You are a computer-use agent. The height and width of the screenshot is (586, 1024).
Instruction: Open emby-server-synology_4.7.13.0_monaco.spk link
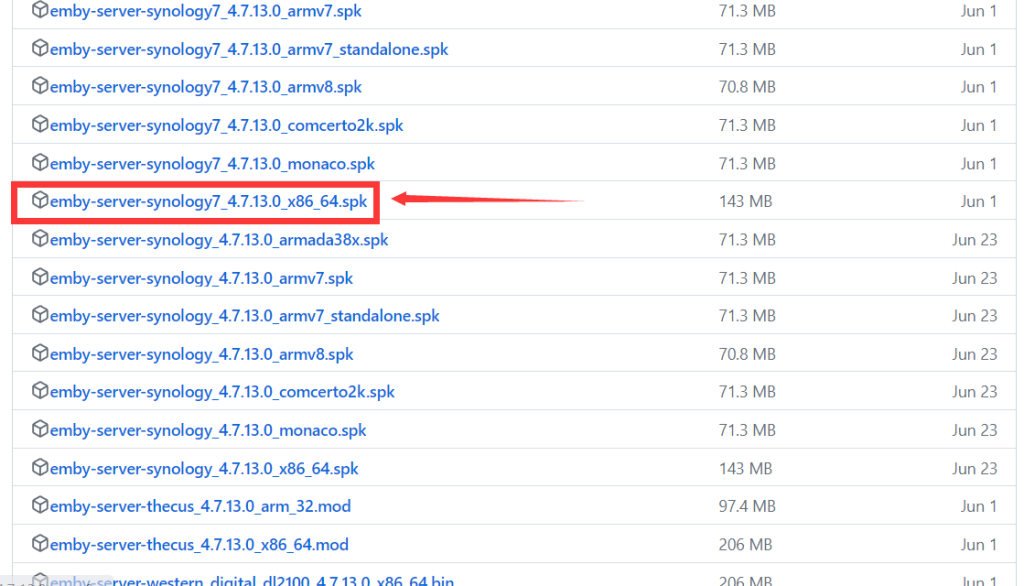[208, 431]
